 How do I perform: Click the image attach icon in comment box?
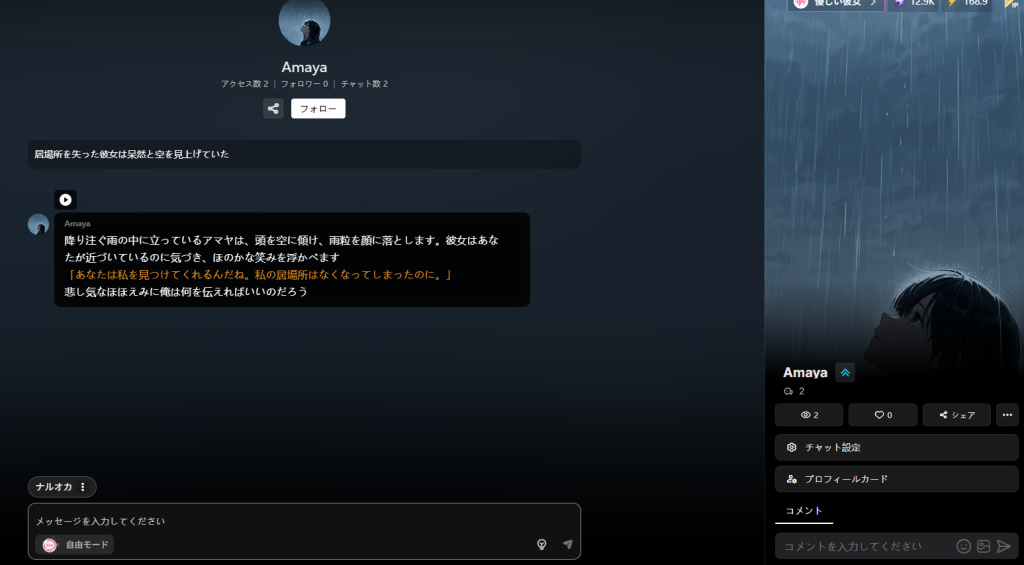[983, 546]
